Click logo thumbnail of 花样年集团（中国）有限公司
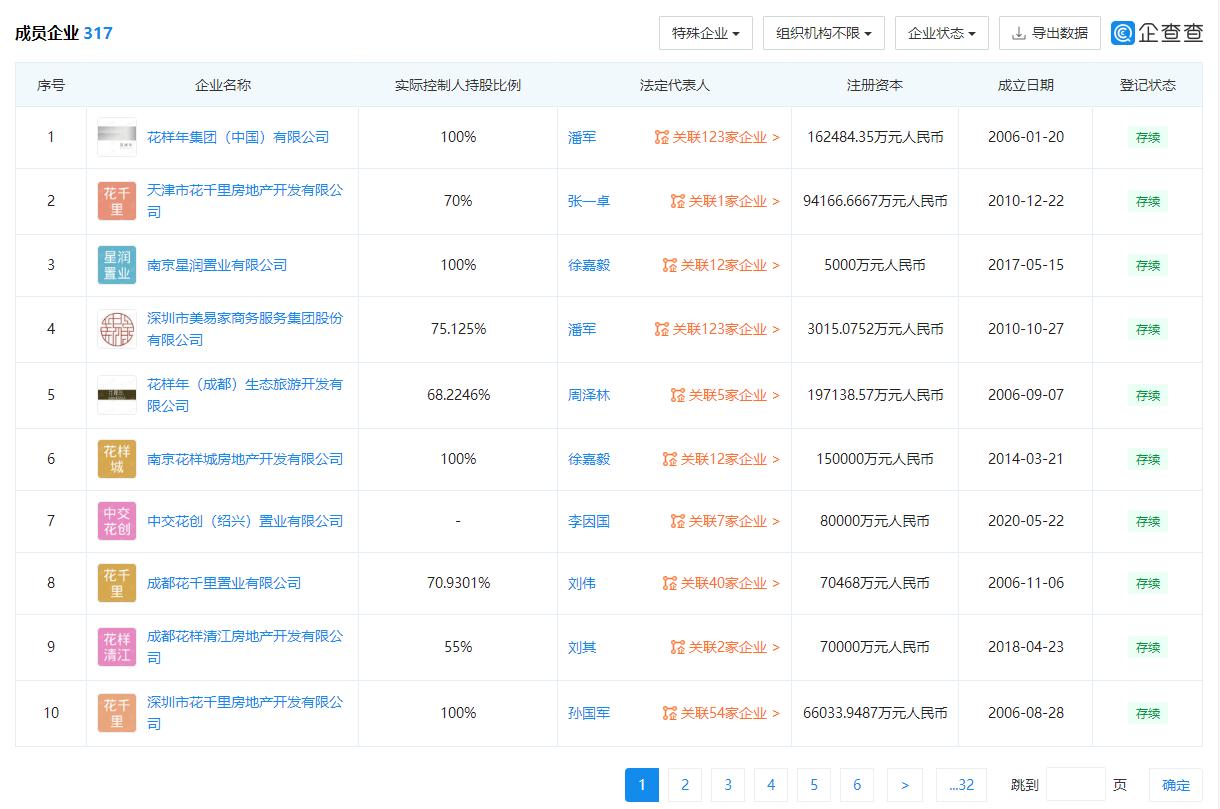 coord(117,137)
